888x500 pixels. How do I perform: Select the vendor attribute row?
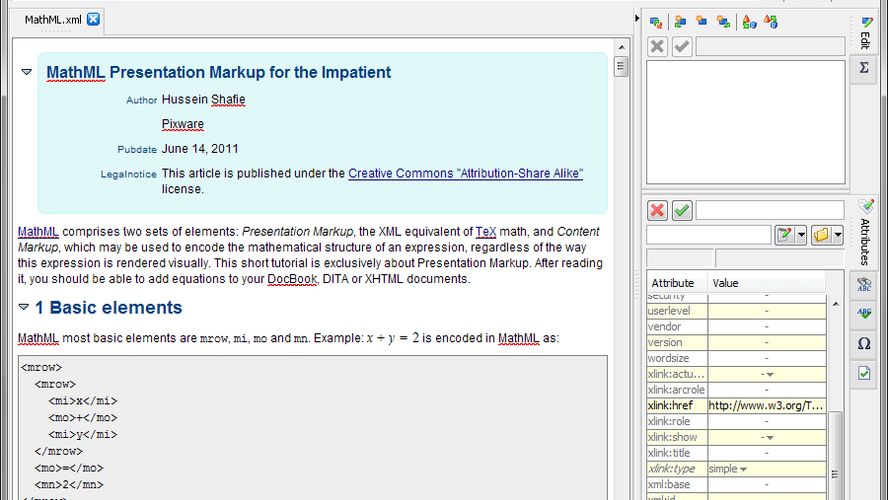pyautogui.click(x=736, y=327)
